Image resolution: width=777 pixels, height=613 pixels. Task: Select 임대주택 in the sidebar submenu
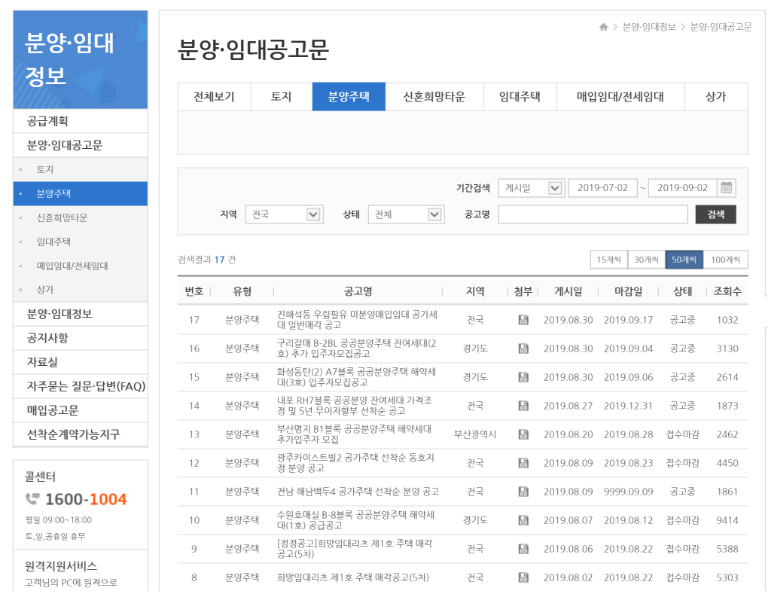[80, 242]
